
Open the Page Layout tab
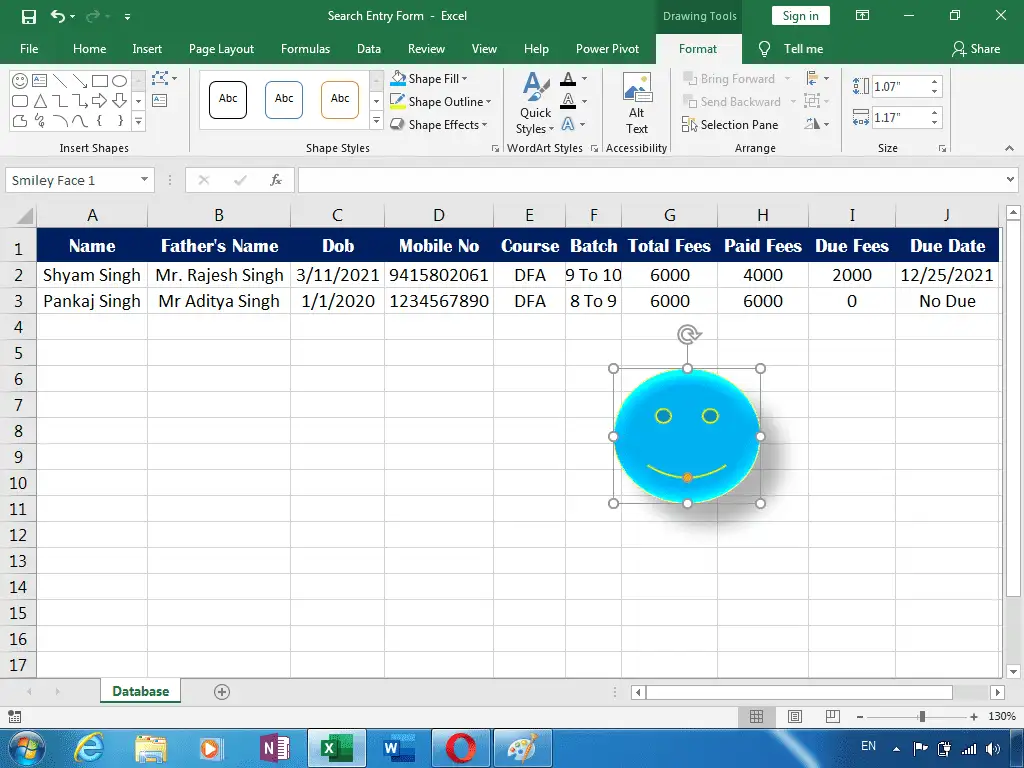221,49
